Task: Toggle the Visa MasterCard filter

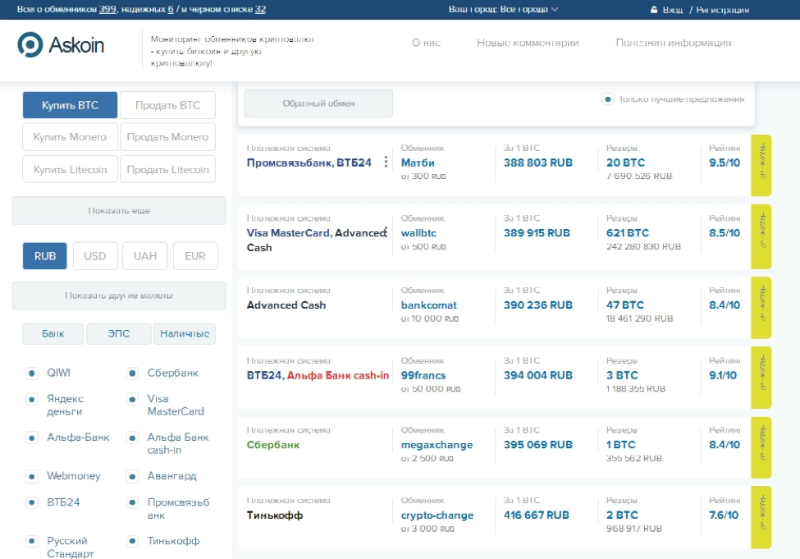Action: tap(132, 399)
